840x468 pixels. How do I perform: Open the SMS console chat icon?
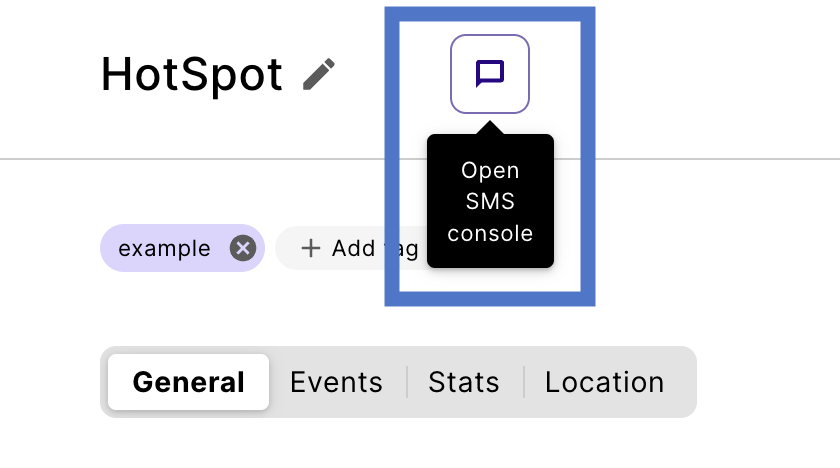[x=489, y=73]
